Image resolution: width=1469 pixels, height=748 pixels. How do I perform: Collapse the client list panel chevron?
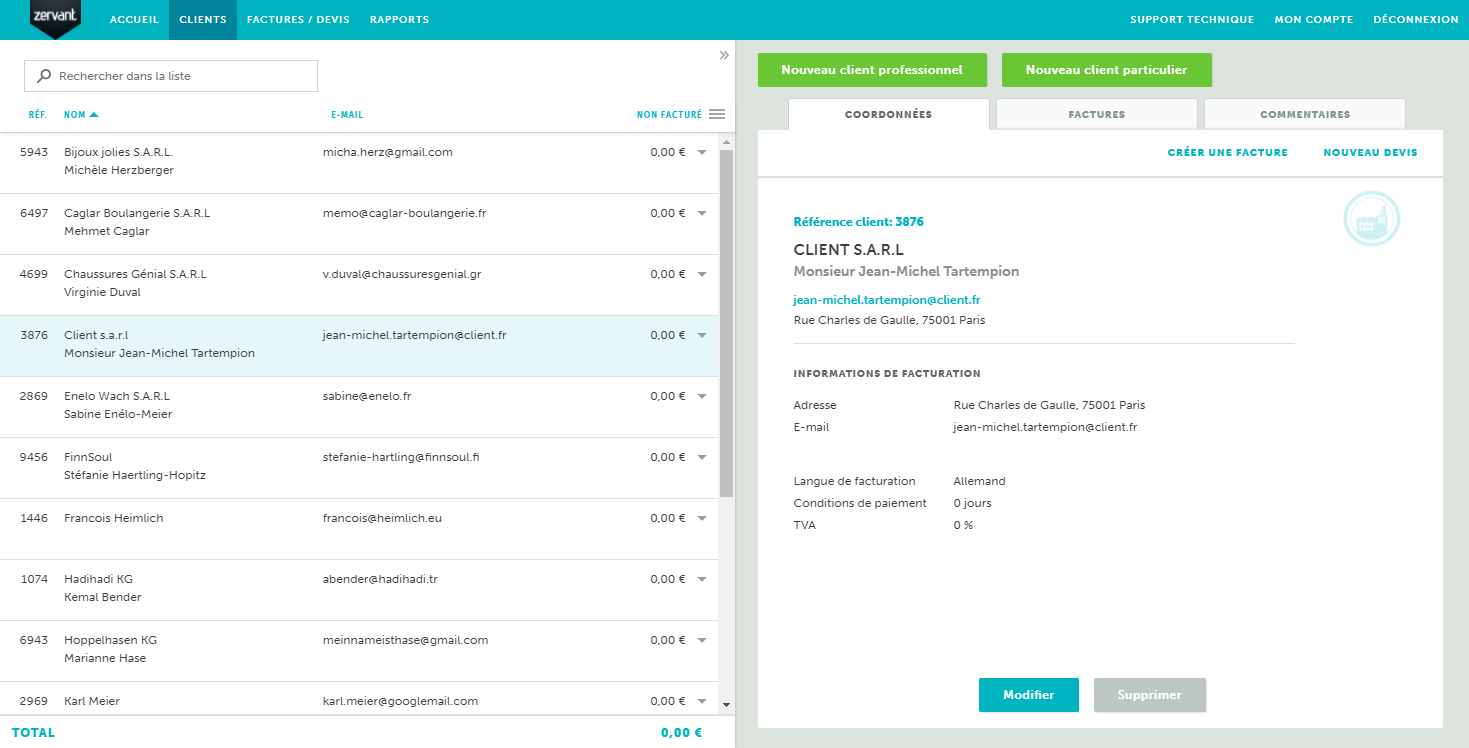(x=724, y=55)
